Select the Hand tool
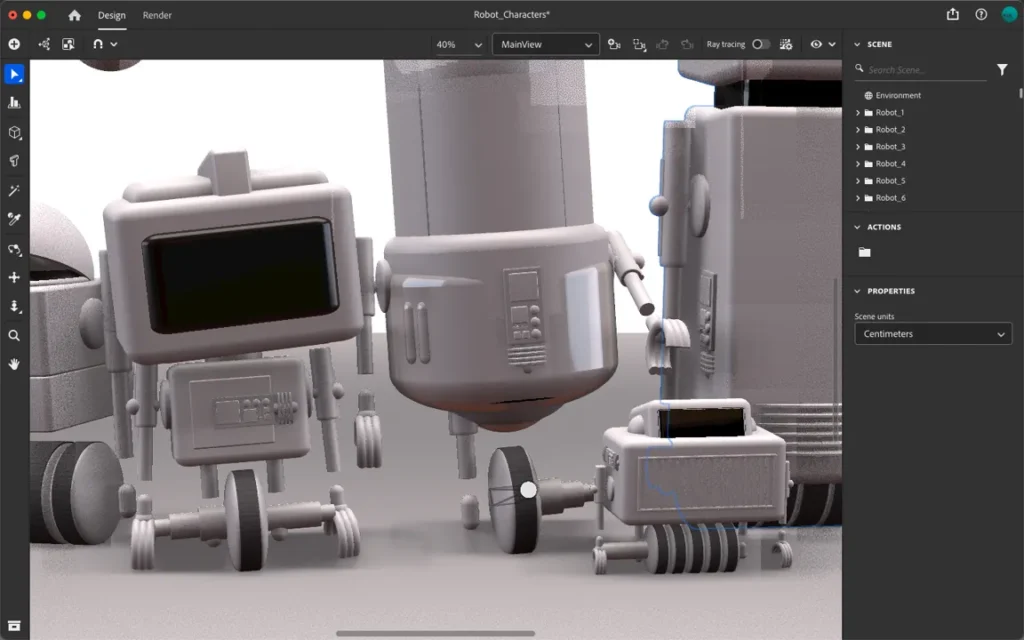 [x=14, y=364]
